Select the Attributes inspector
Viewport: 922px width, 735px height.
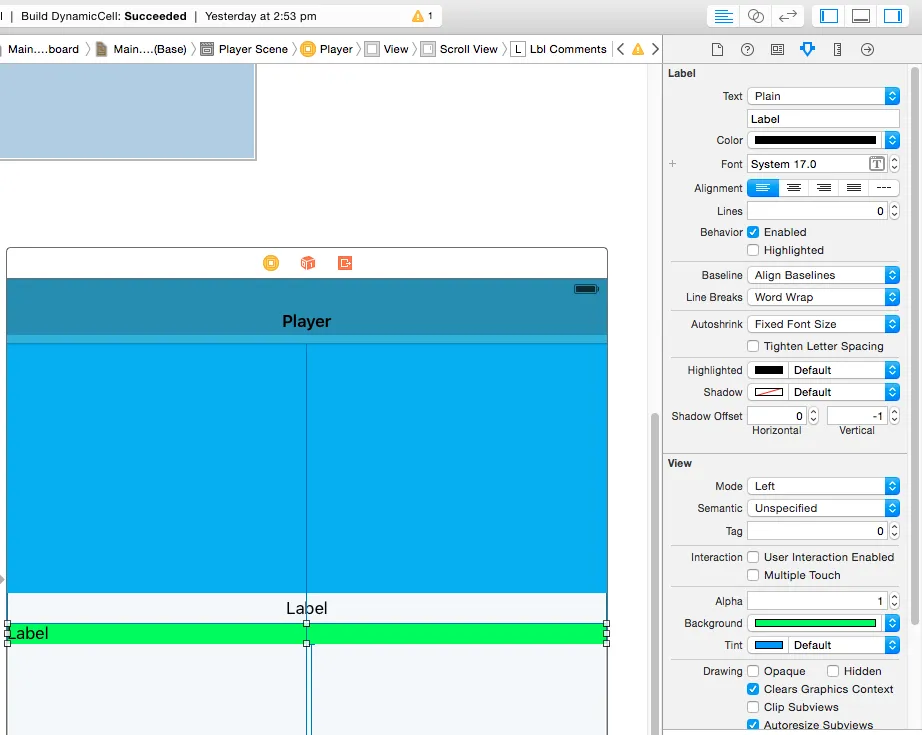coord(807,49)
